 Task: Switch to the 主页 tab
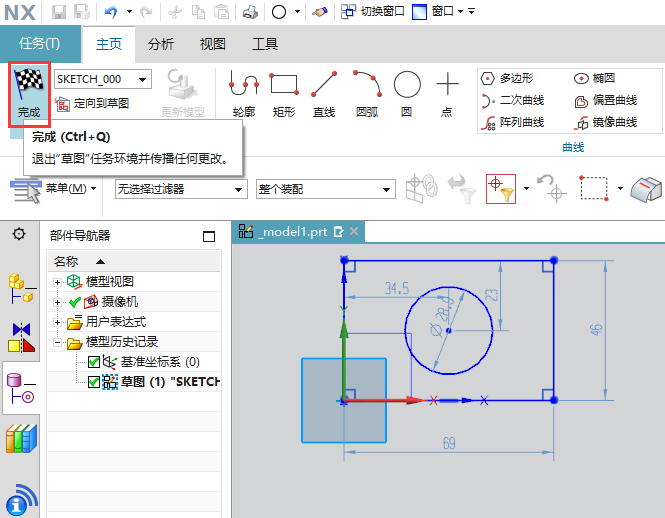point(109,44)
